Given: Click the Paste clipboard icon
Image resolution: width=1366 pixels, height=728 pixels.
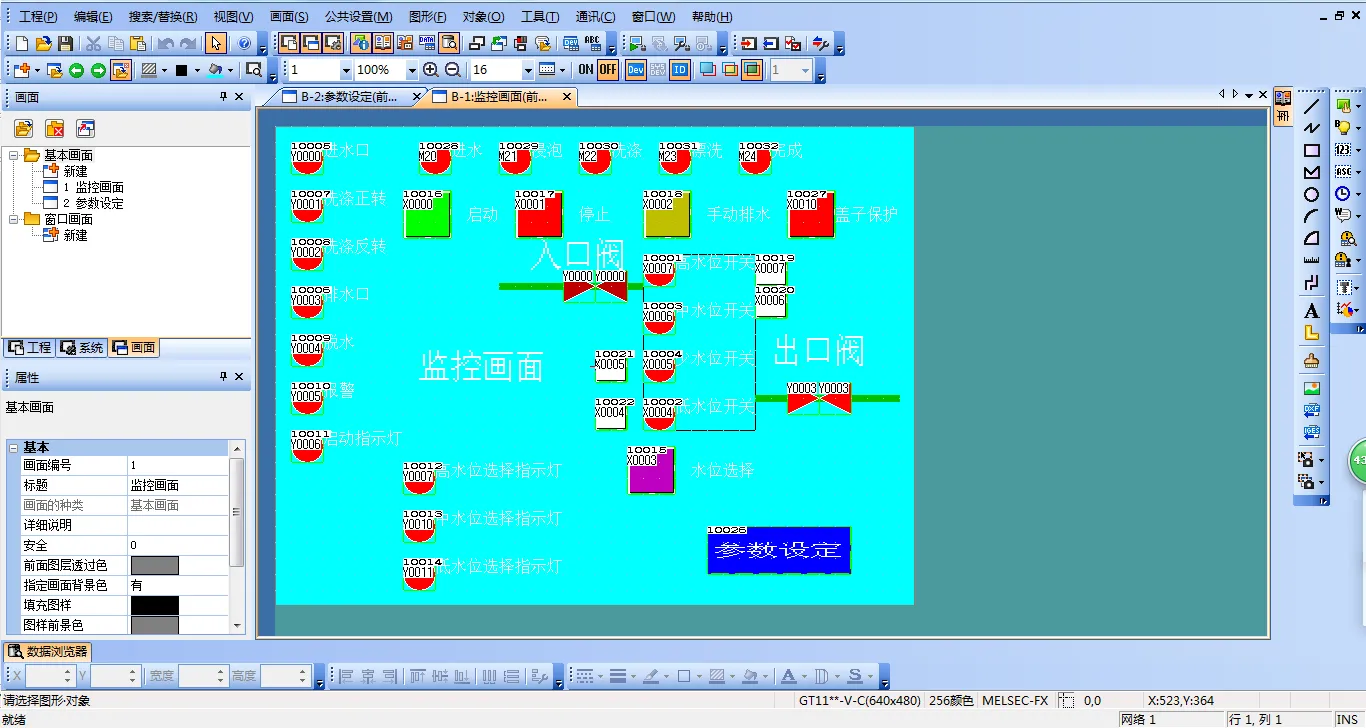Looking at the screenshot, I should (138, 43).
